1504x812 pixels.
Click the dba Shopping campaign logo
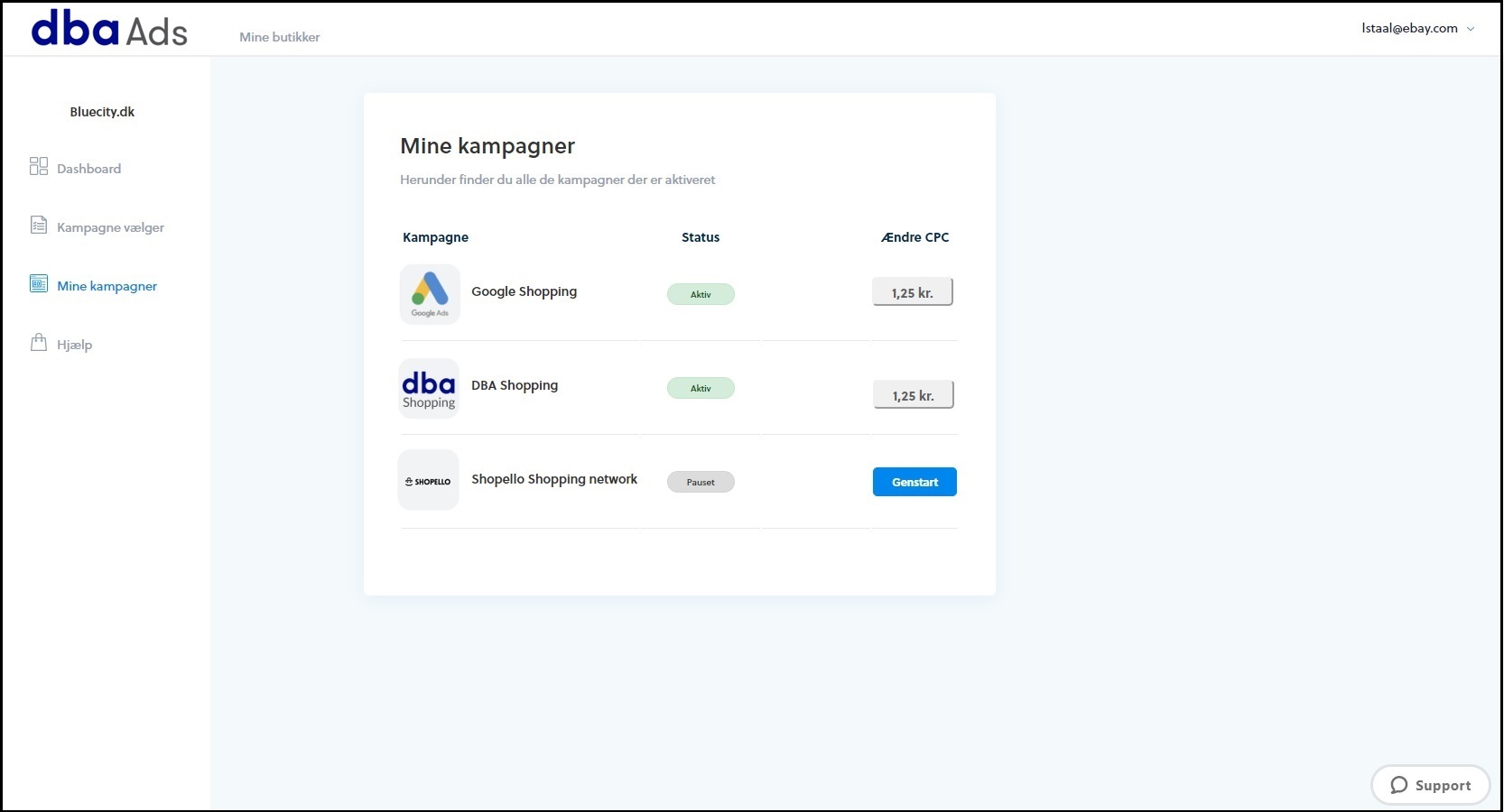[429, 389]
